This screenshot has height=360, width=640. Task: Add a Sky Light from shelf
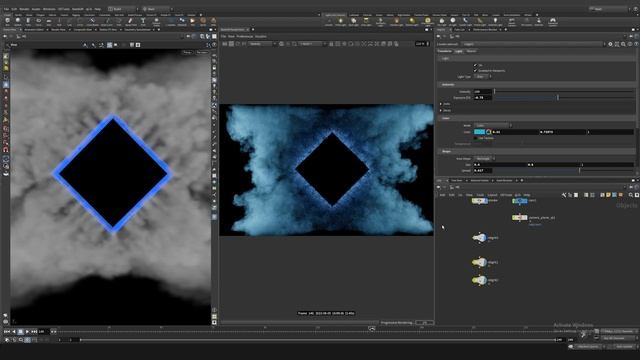pos(442,22)
